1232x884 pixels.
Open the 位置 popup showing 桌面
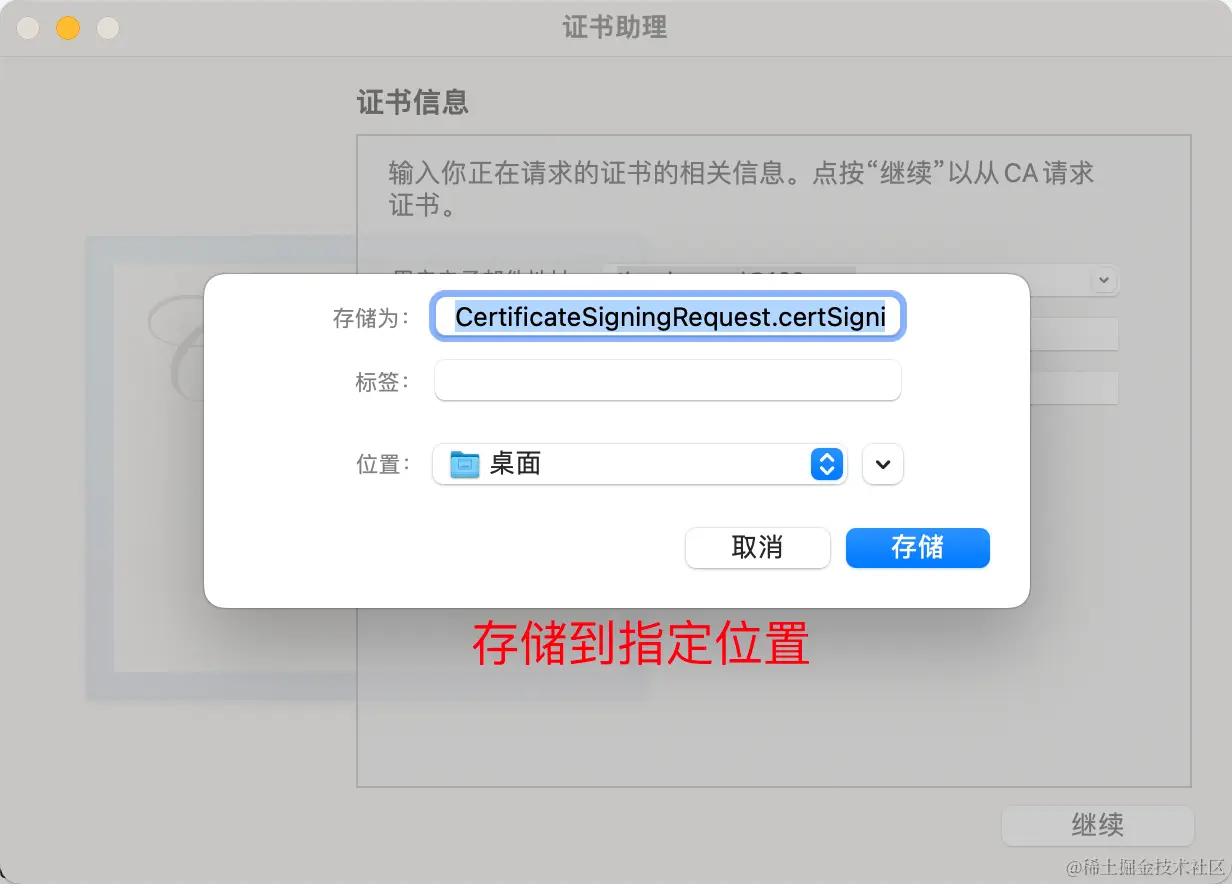[x=640, y=464]
